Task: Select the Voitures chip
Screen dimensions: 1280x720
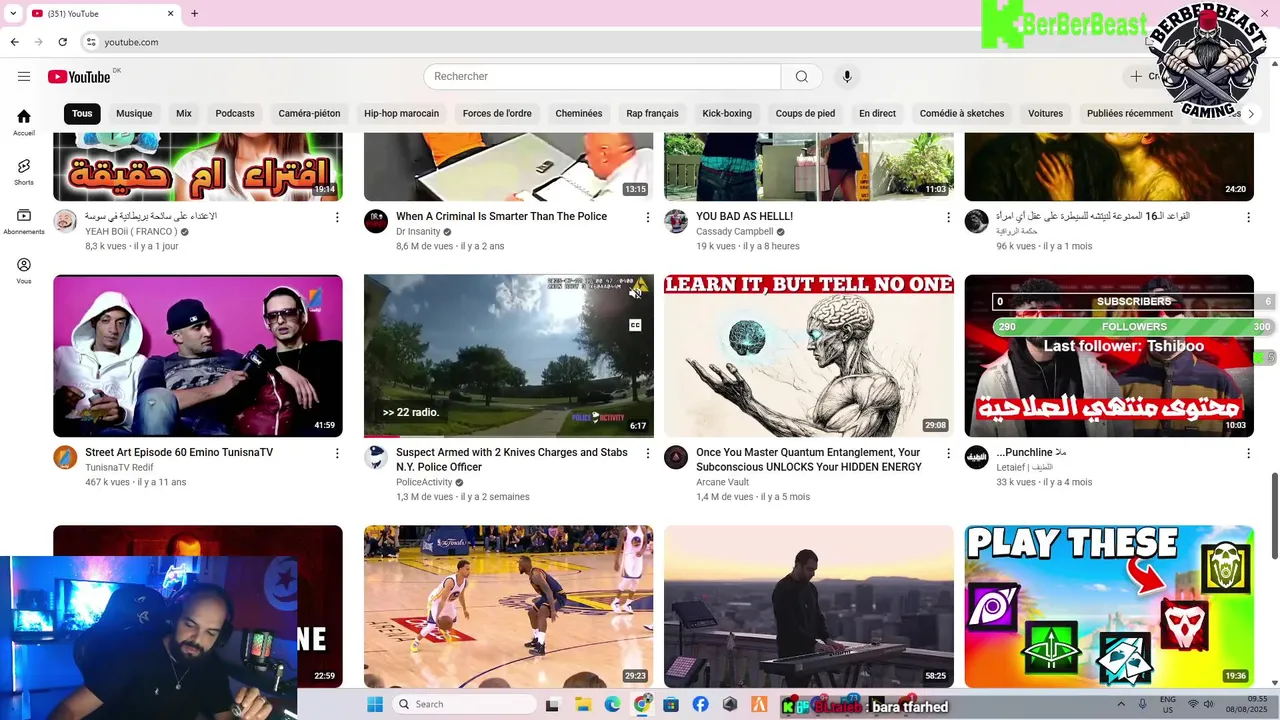Action: pyautogui.click(x=1045, y=113)
